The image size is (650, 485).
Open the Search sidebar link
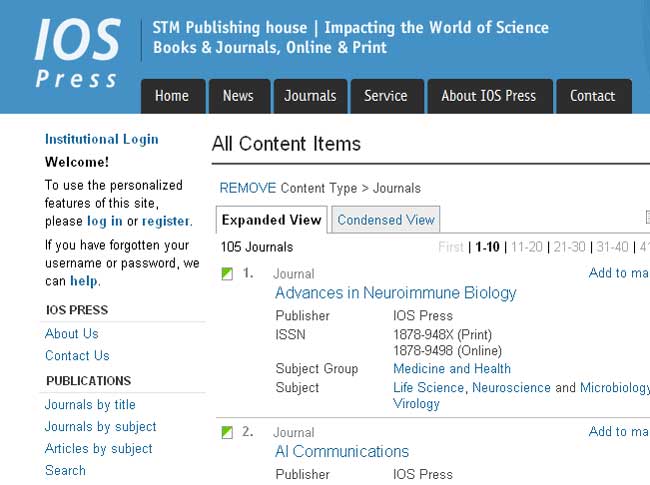pos(65,470)
